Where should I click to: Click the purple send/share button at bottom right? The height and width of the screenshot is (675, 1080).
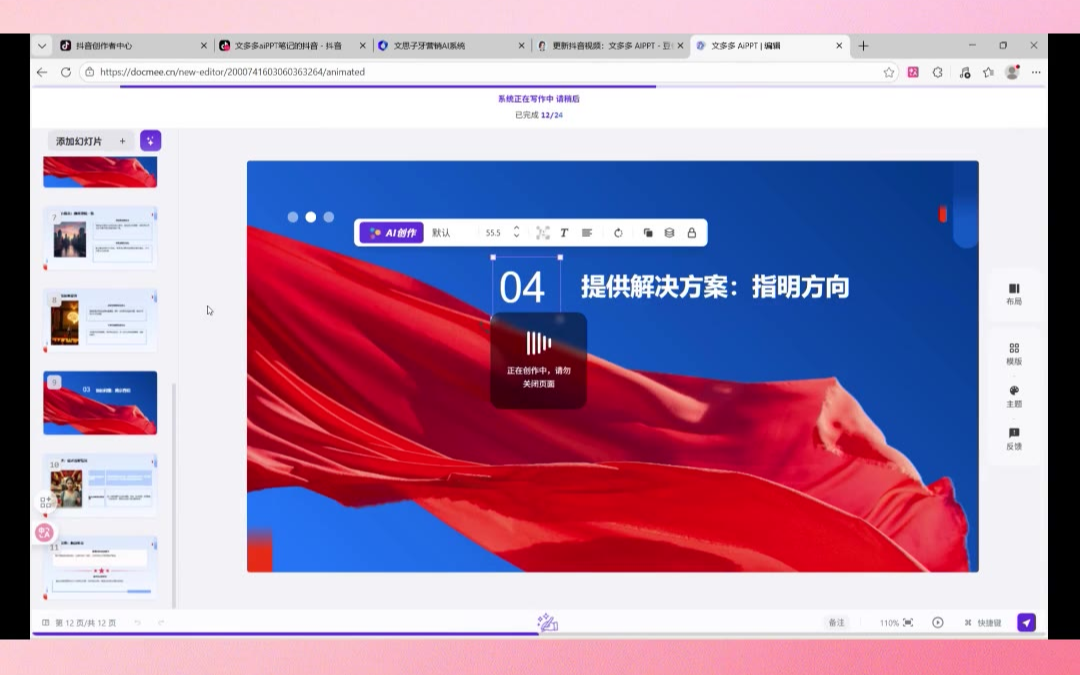click(x=1026, y=623)
